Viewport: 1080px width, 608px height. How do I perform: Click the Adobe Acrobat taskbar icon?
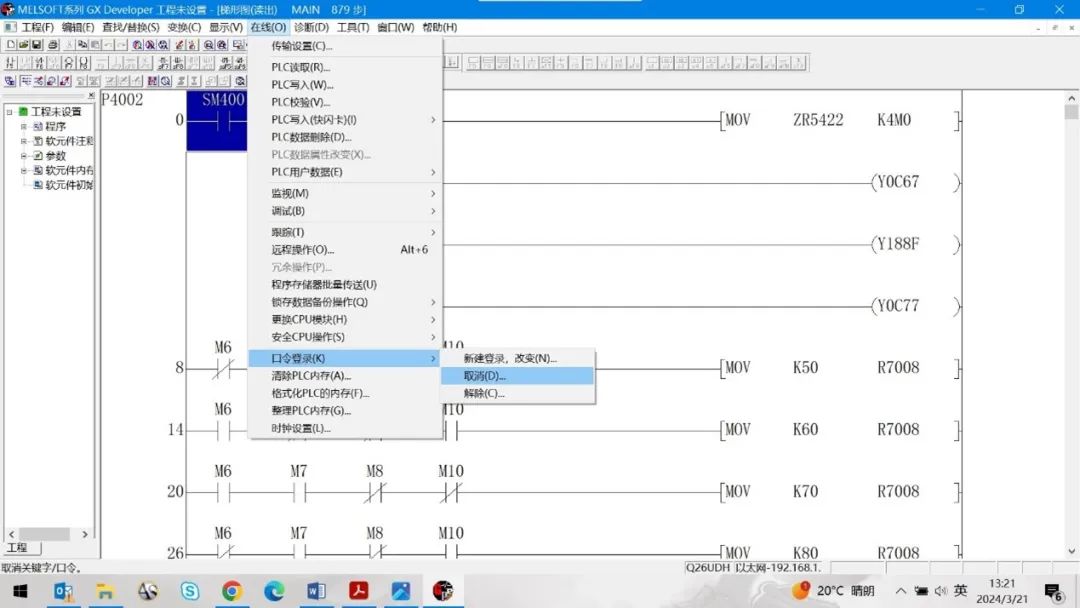coord(359,591)
